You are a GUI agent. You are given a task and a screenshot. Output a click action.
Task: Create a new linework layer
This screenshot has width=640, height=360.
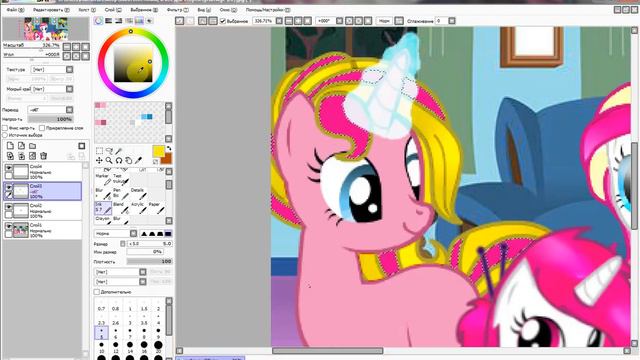pyautogui.click(x=21, y=146)
